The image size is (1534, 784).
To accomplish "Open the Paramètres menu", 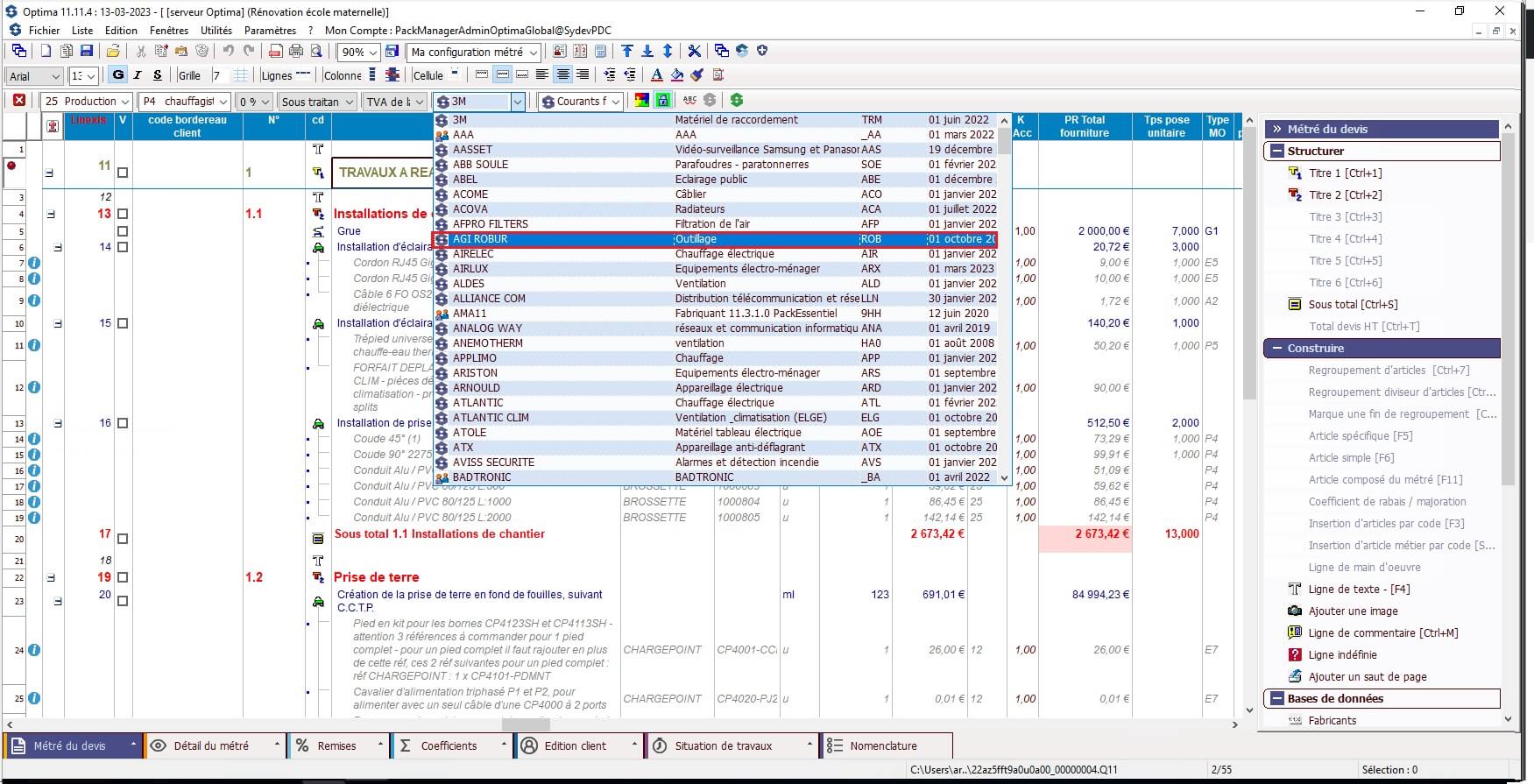I will coord(270,30).
